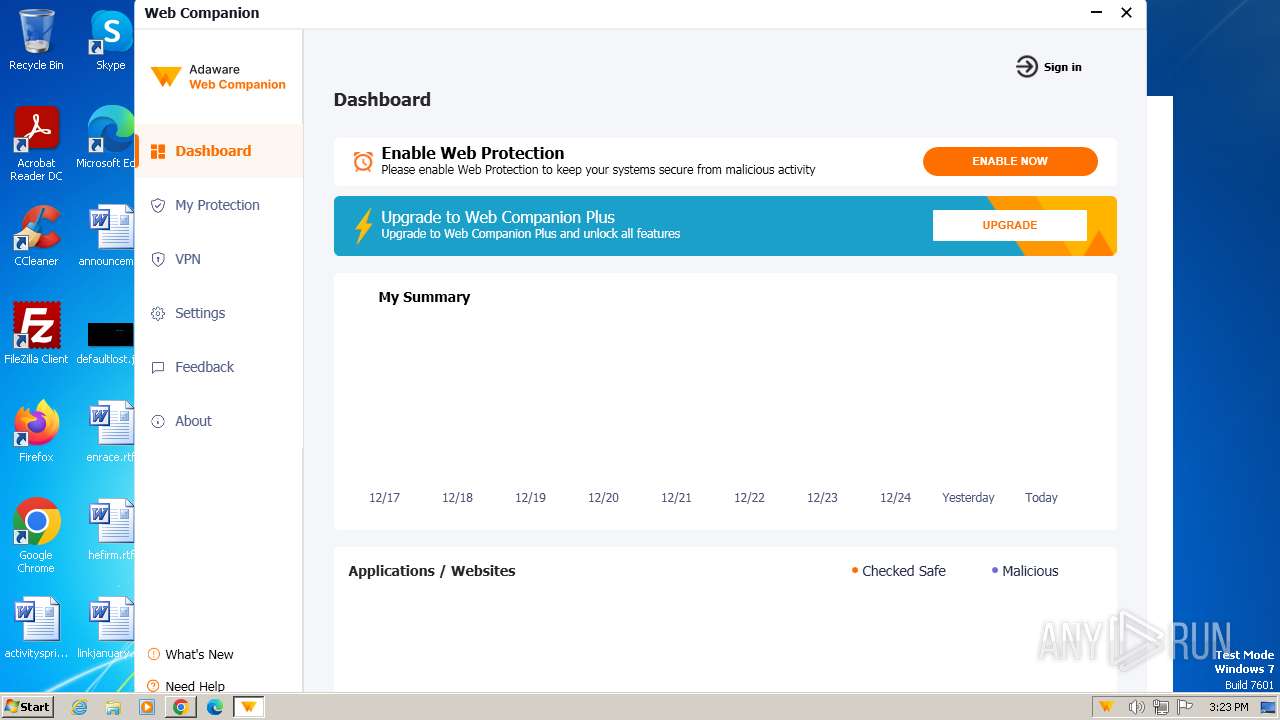1280x720 pixels.
Task: Open the Skype desktop shortcut
Action: (111, 40)
